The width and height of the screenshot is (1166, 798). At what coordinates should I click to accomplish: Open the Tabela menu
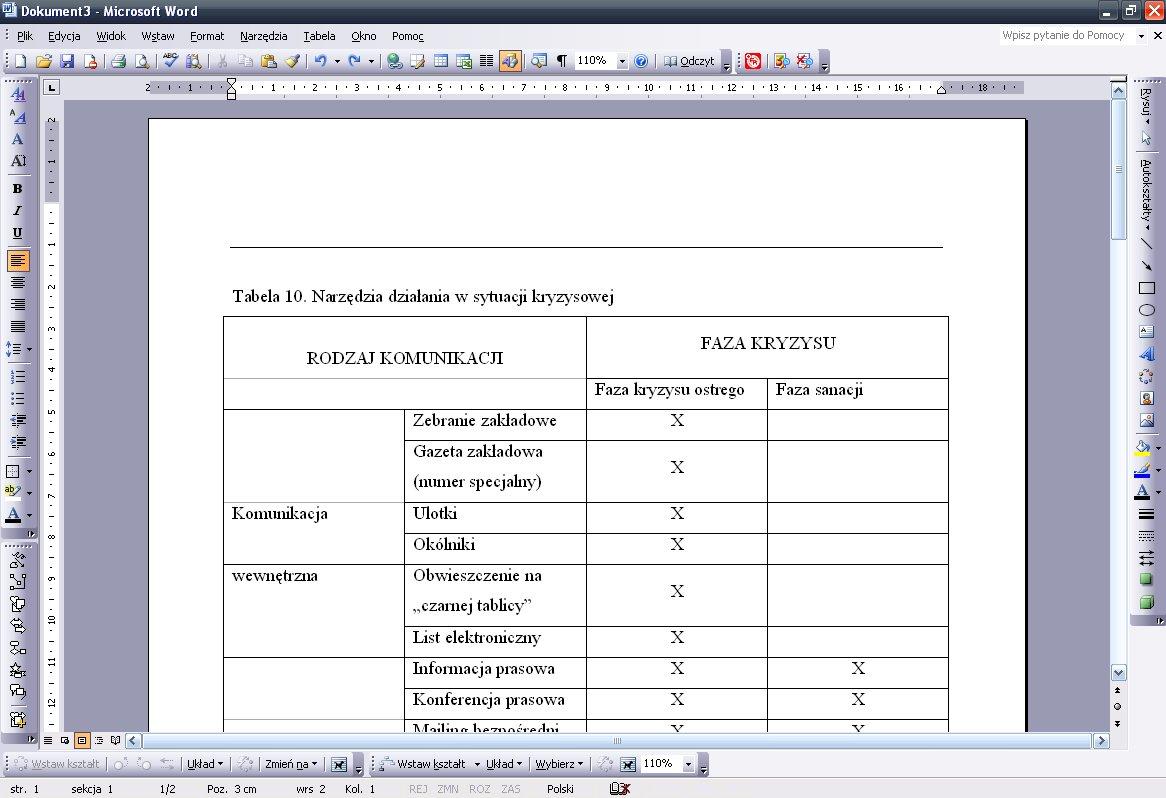(x=319, y=36)
